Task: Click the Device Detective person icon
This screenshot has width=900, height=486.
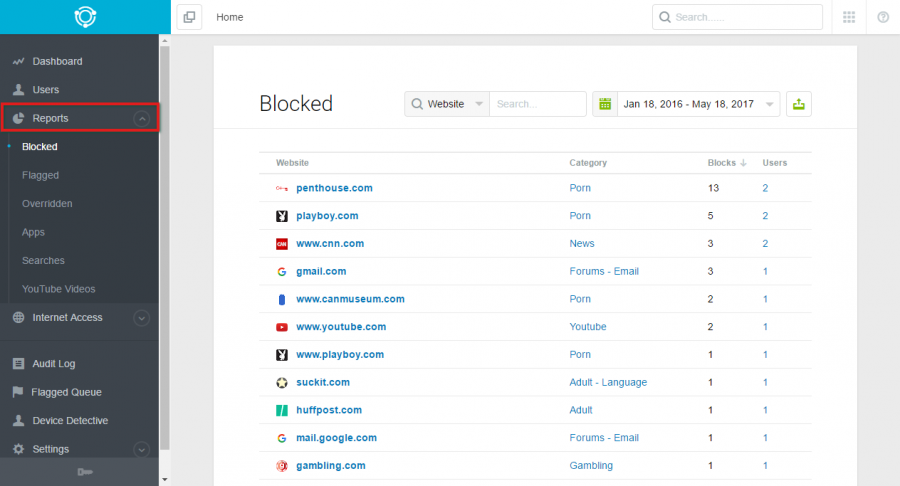Action: coord(18,421)
